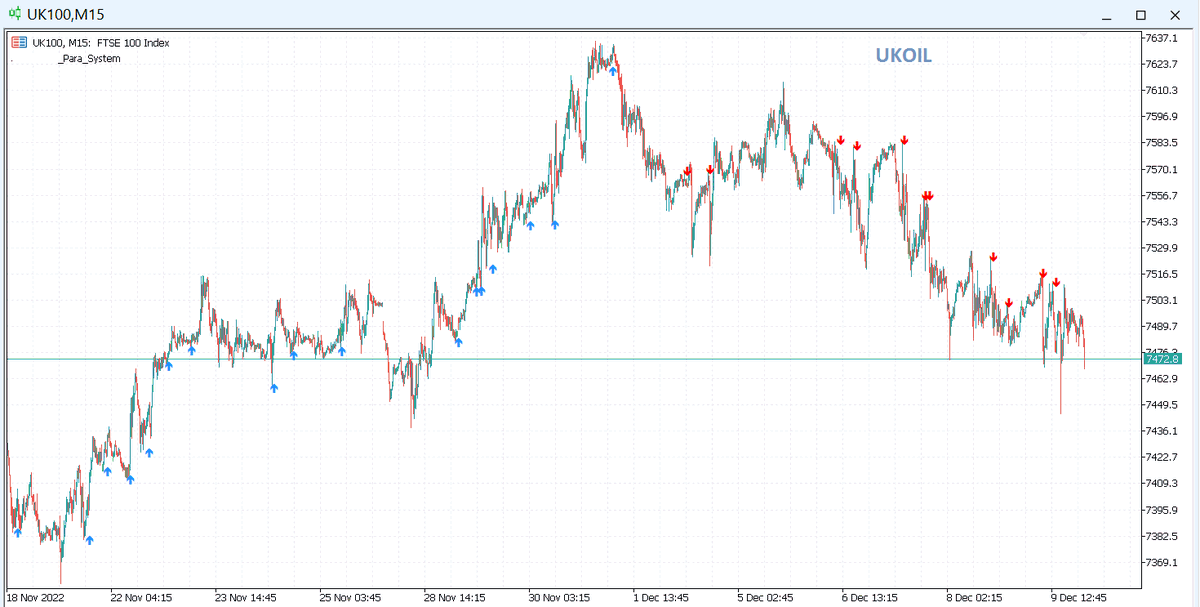Click price scale value 7409.3

(x=1163, y=484)
